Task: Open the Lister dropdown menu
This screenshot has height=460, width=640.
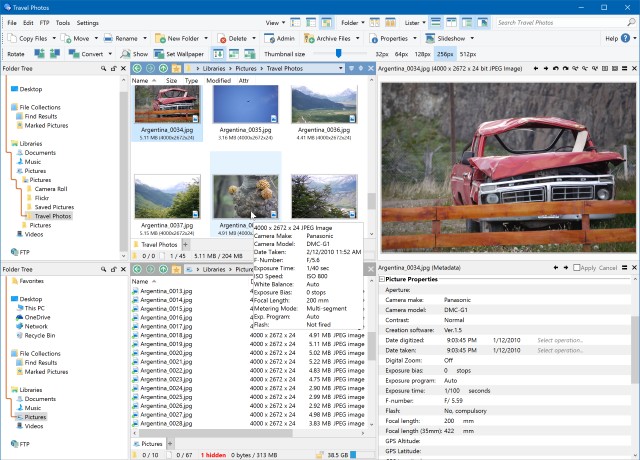Action: (415, 23)
